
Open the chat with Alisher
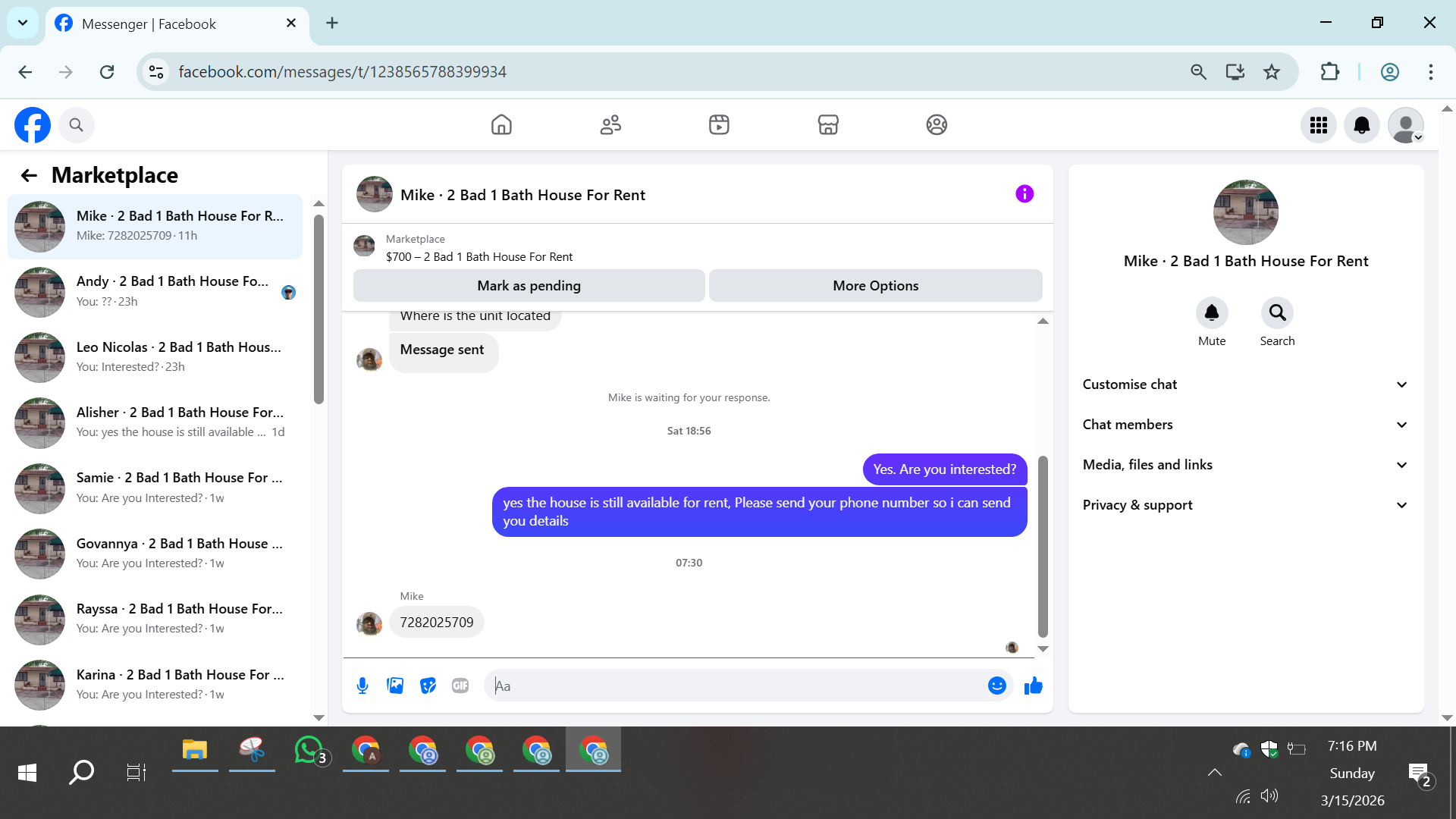[155, 423]
